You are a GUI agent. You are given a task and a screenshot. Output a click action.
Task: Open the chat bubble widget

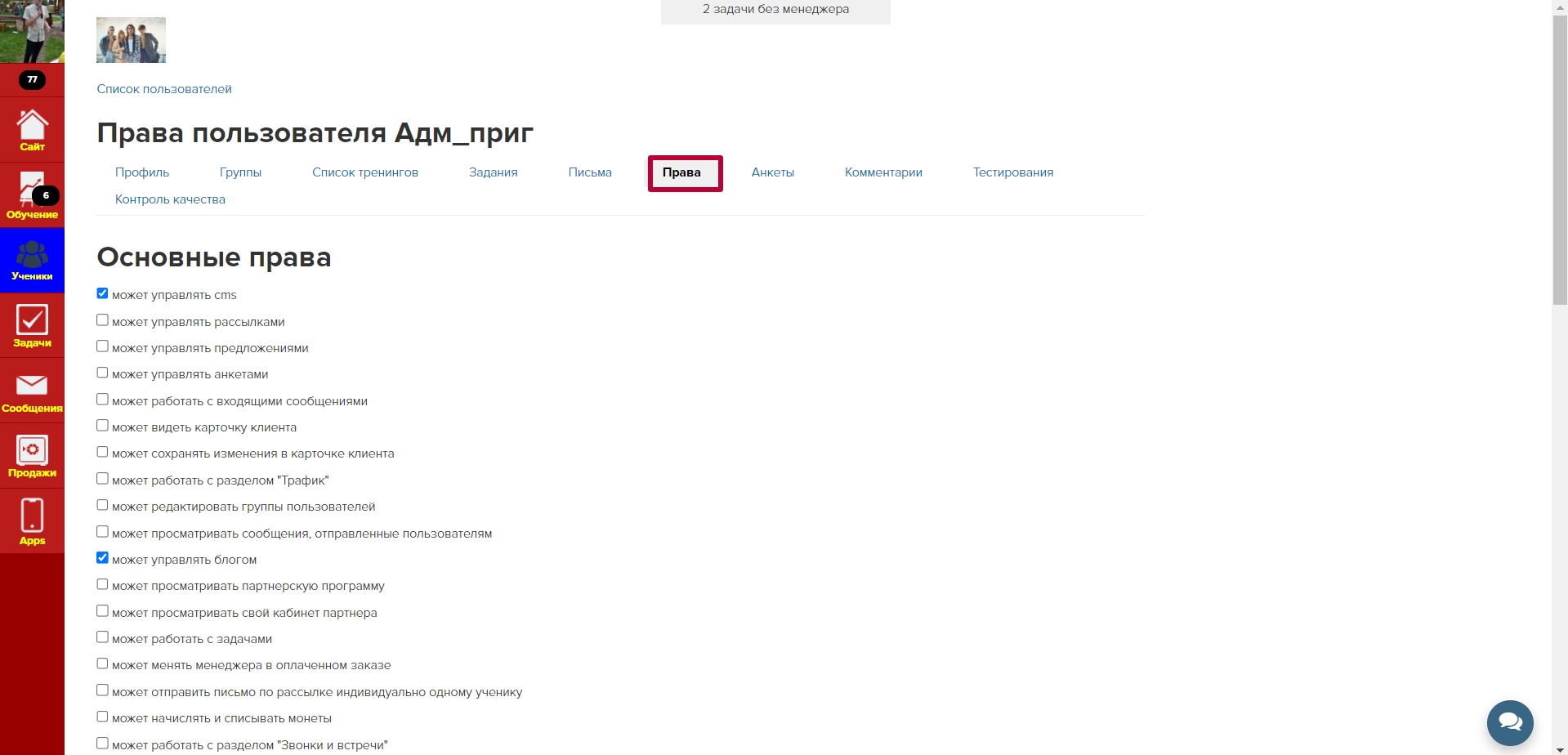pos(1509,723)
